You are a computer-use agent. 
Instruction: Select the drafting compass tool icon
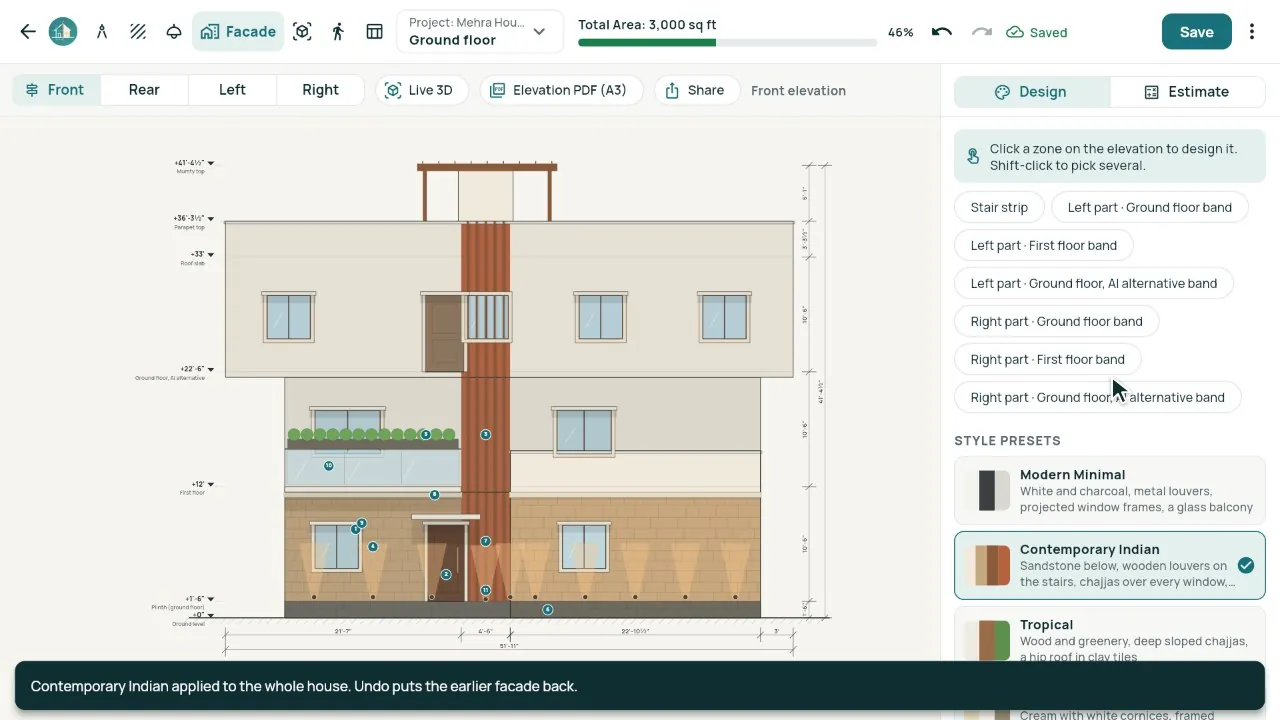click(x=102, y=32)
